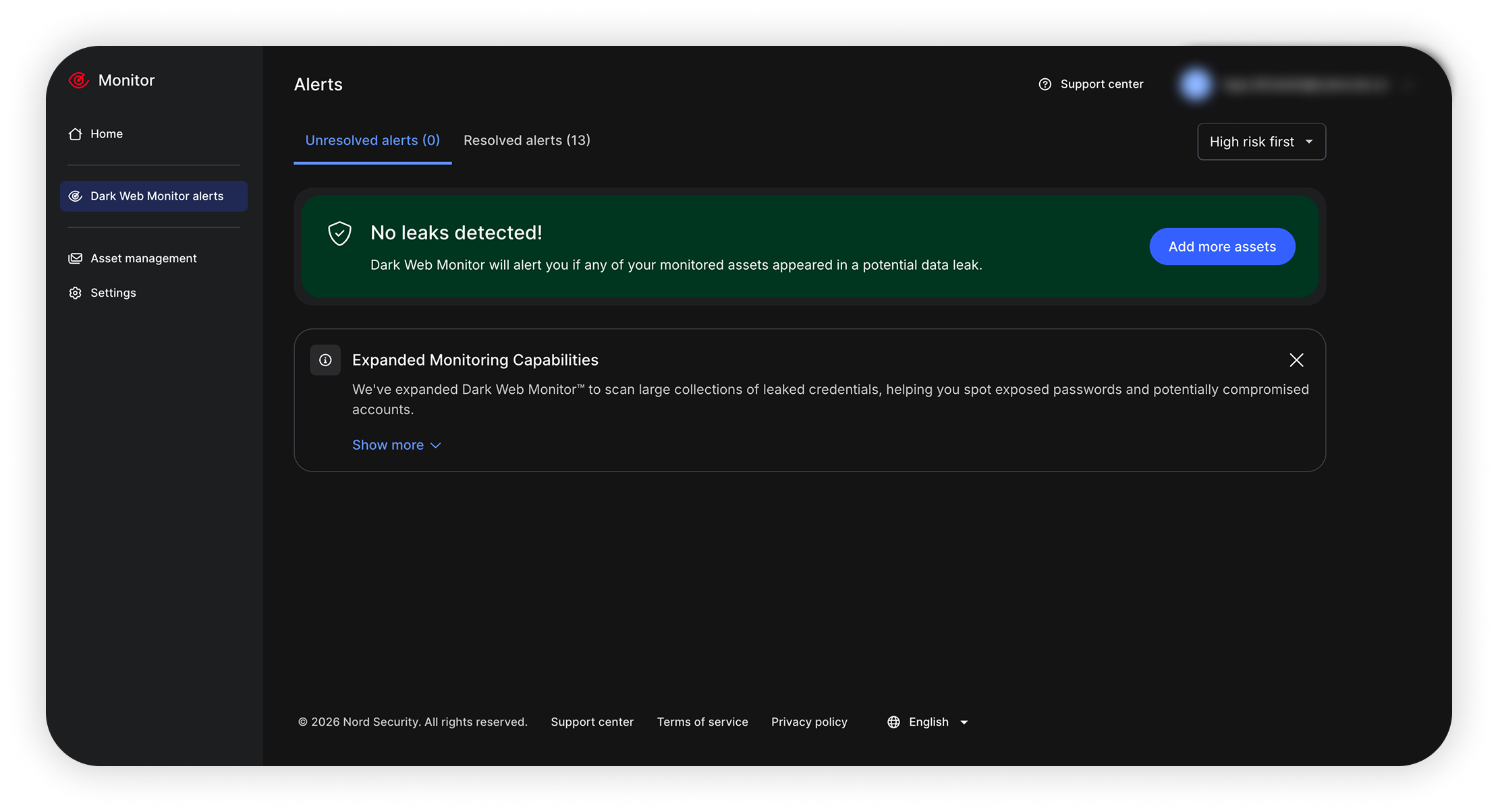Click the Dark Web Monitor alerts radar icon

point(76,196)
